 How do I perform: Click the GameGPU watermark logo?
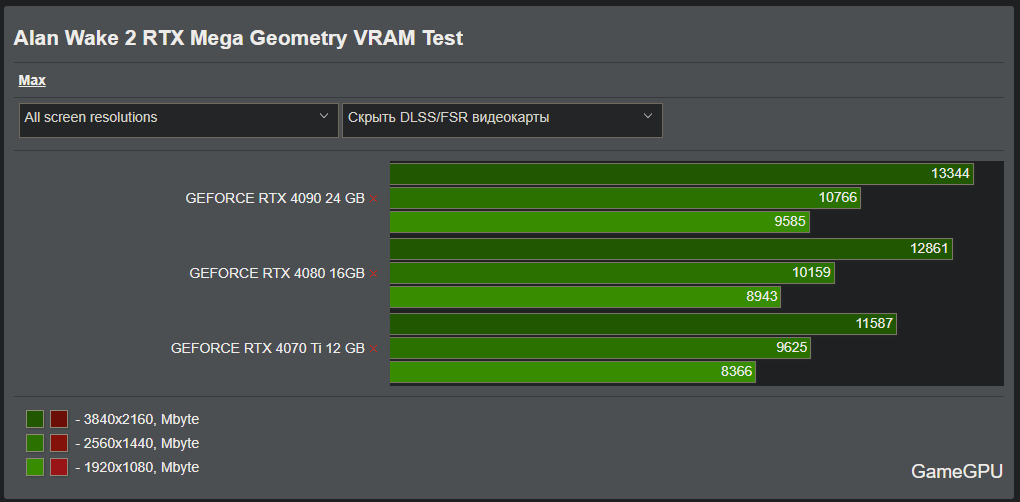point(956,471)
